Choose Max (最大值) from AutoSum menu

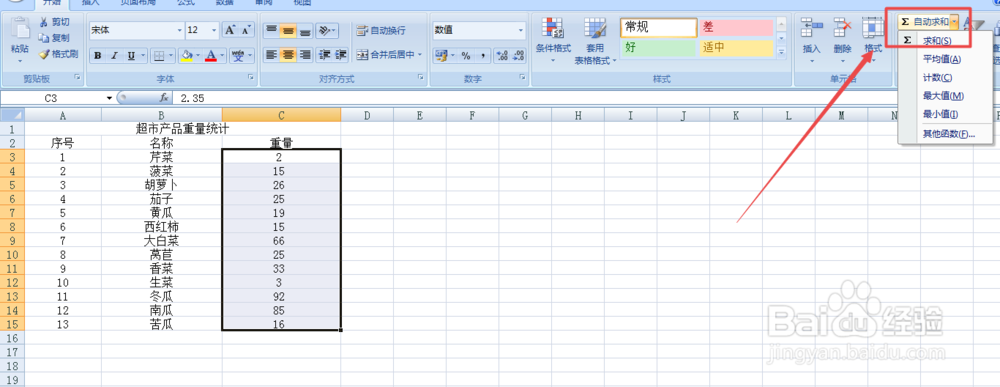(945, 96)
